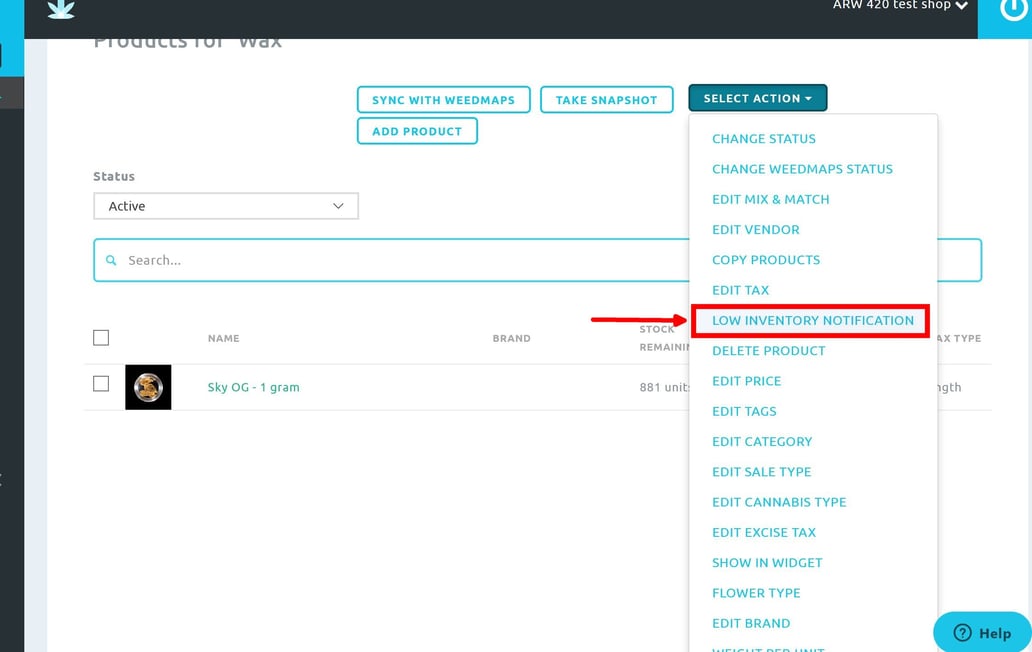1032x652 pixels.
Task: Select Delete Product menu entry
Action: [768, 351]
